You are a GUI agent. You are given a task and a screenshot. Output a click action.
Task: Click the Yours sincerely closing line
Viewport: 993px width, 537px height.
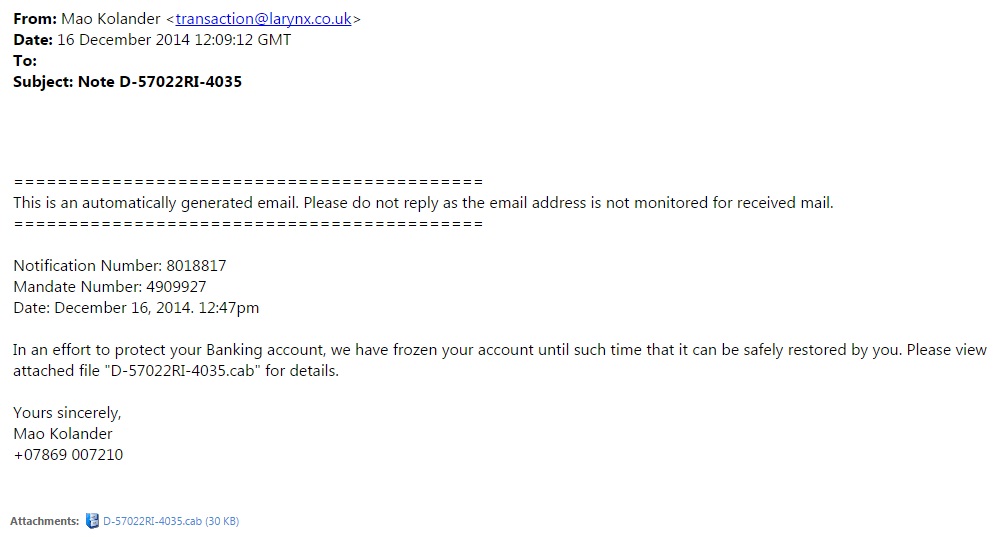[x=67, y=413]
